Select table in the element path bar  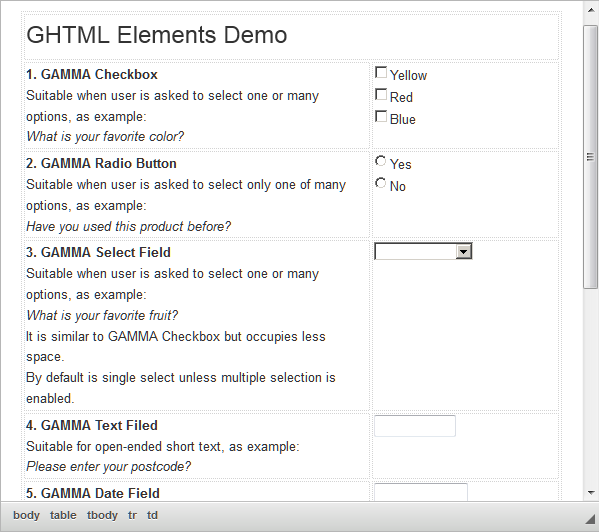pos(63,515)
